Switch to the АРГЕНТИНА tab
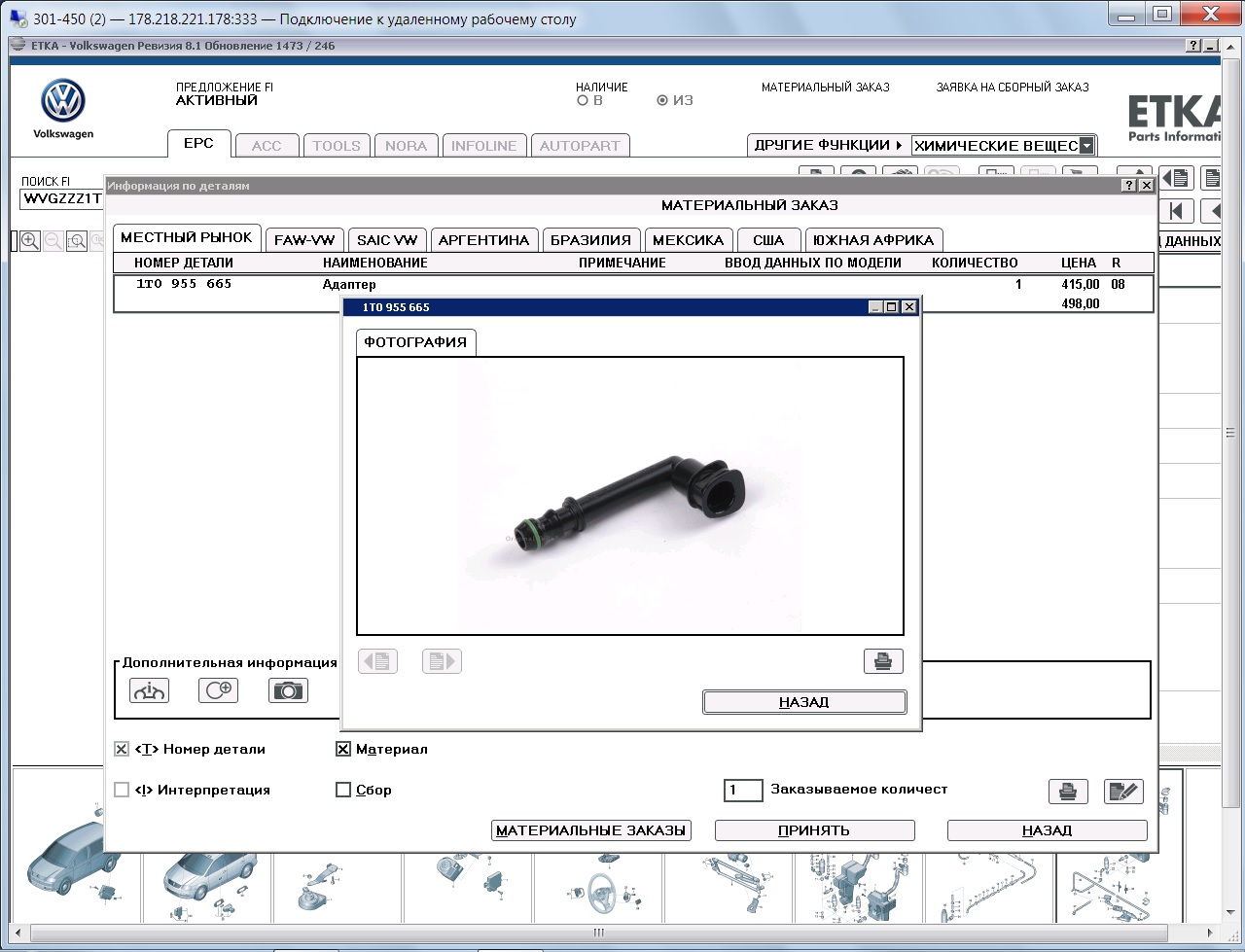Screen dimensions: 1245x952 tap(483, 240)
